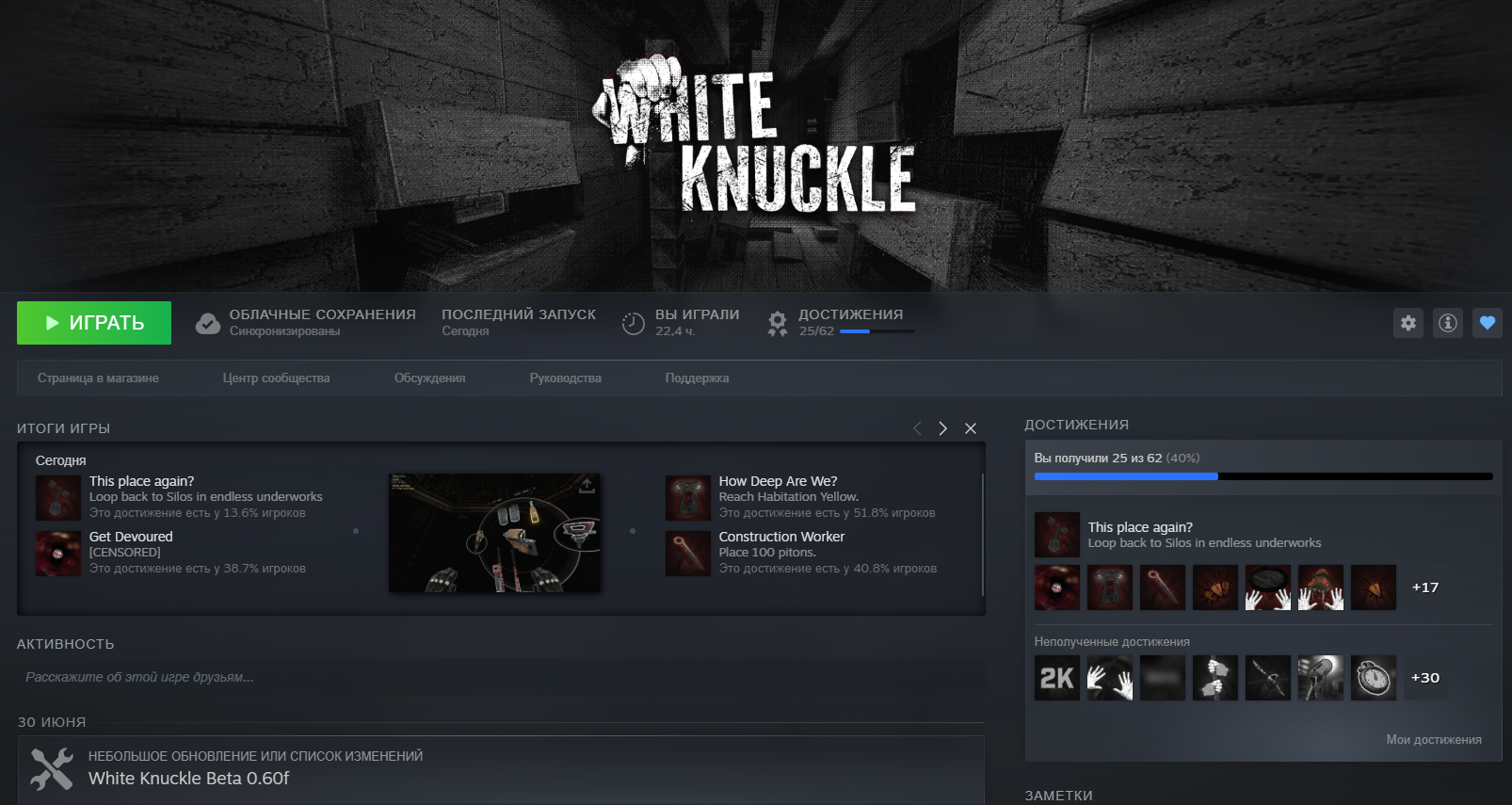The image size is (1512, 805).
Task: Click the ДОСТИЖЕНИЯ panel heading
Action: click(x=1076, y=425)
